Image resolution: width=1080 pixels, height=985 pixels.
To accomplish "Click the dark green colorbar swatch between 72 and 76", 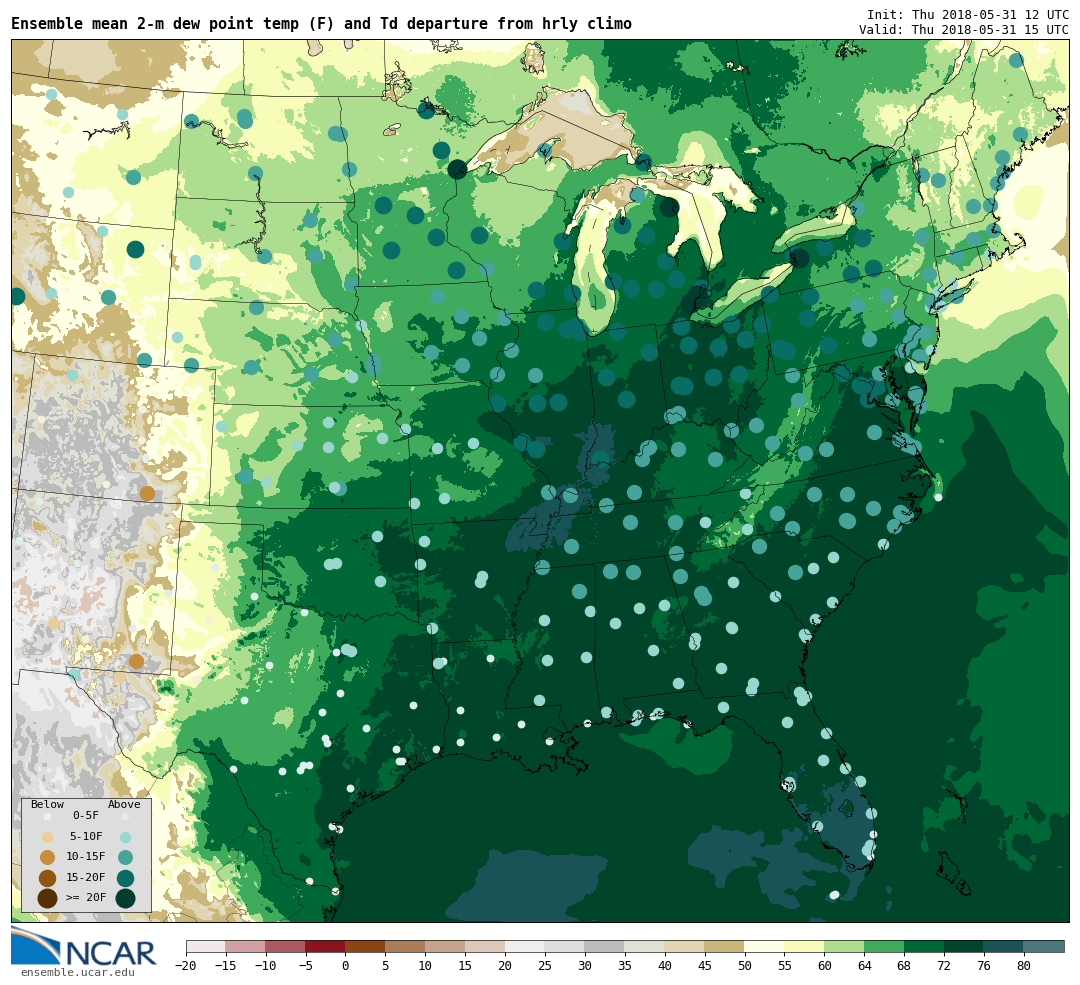I will click(964, 946).
